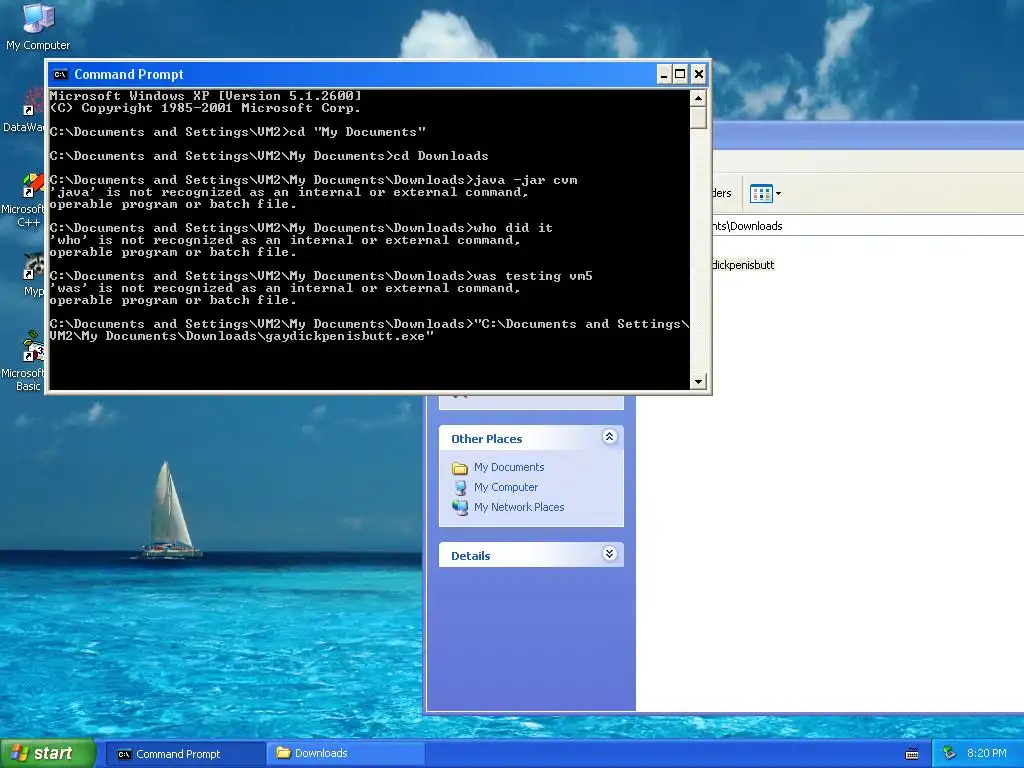The width and height of the screenshot is (1024, 768).
Task: Click the "java -jar cvm" command line
Action: (x=313, y=180)
